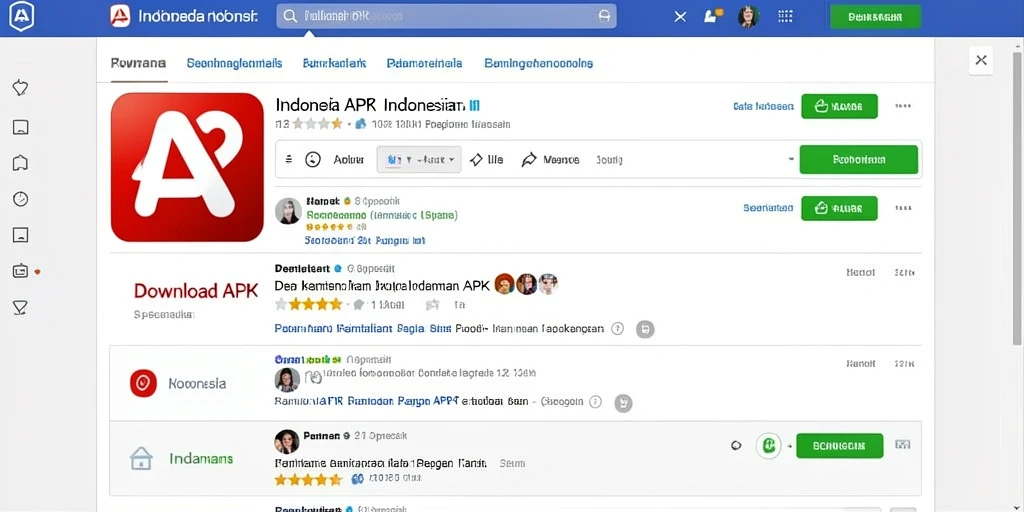1024x512 pixels.
Task: Open the clock icon in left sidebar
Action: (x=20, y=199)
